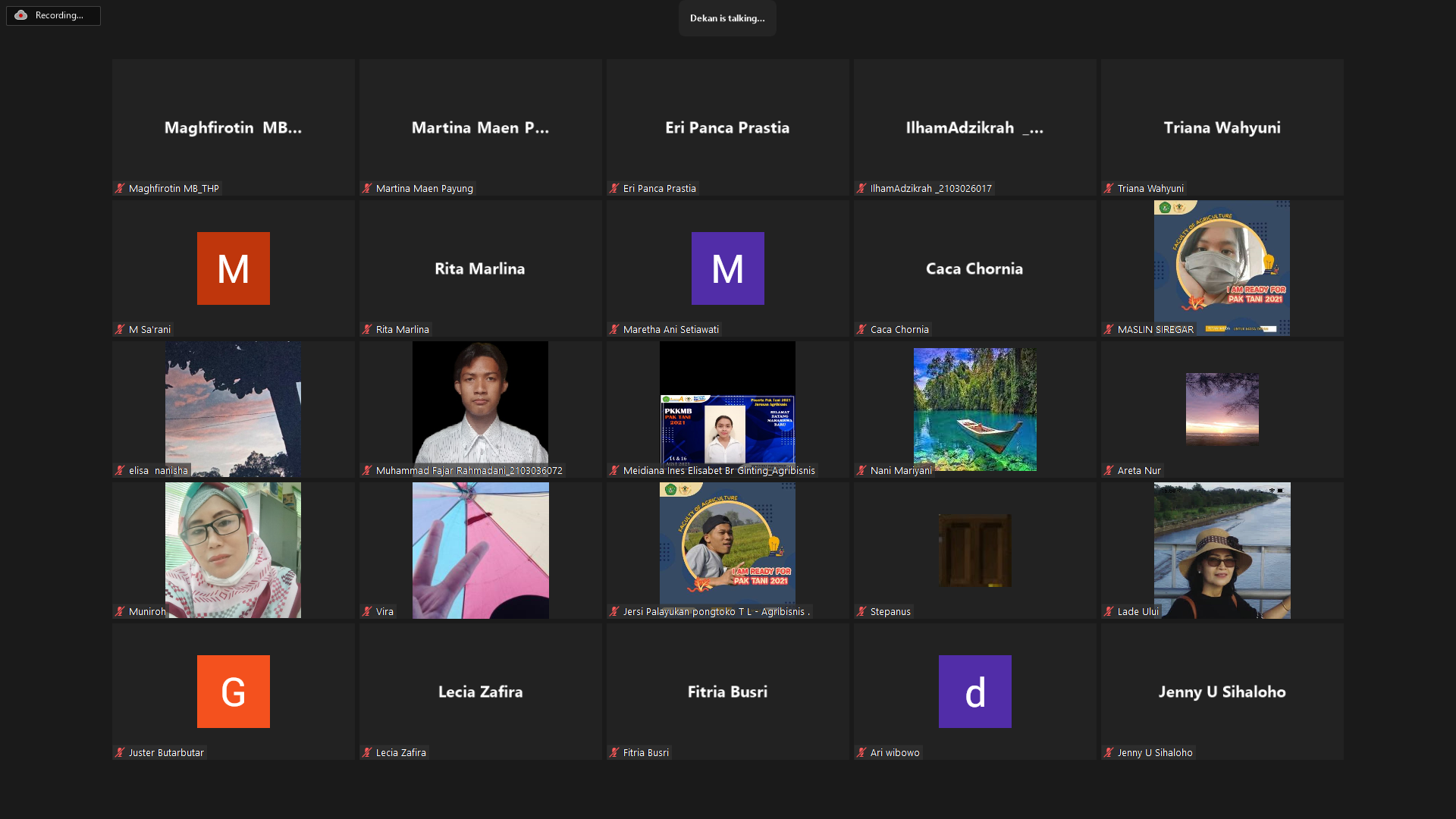Click the large 'Rita Marlina' tile name
Image resolution: width=1456 pixels, height=819 pixels.
480,268
